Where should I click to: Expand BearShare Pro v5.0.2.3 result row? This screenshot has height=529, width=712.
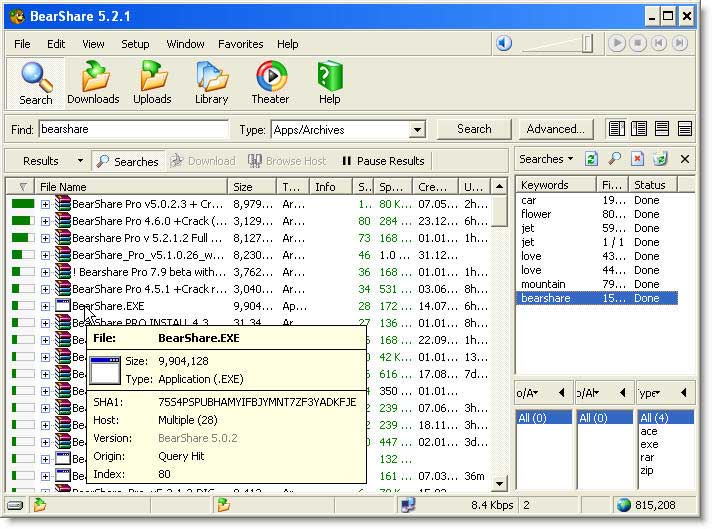click(45, 204)
